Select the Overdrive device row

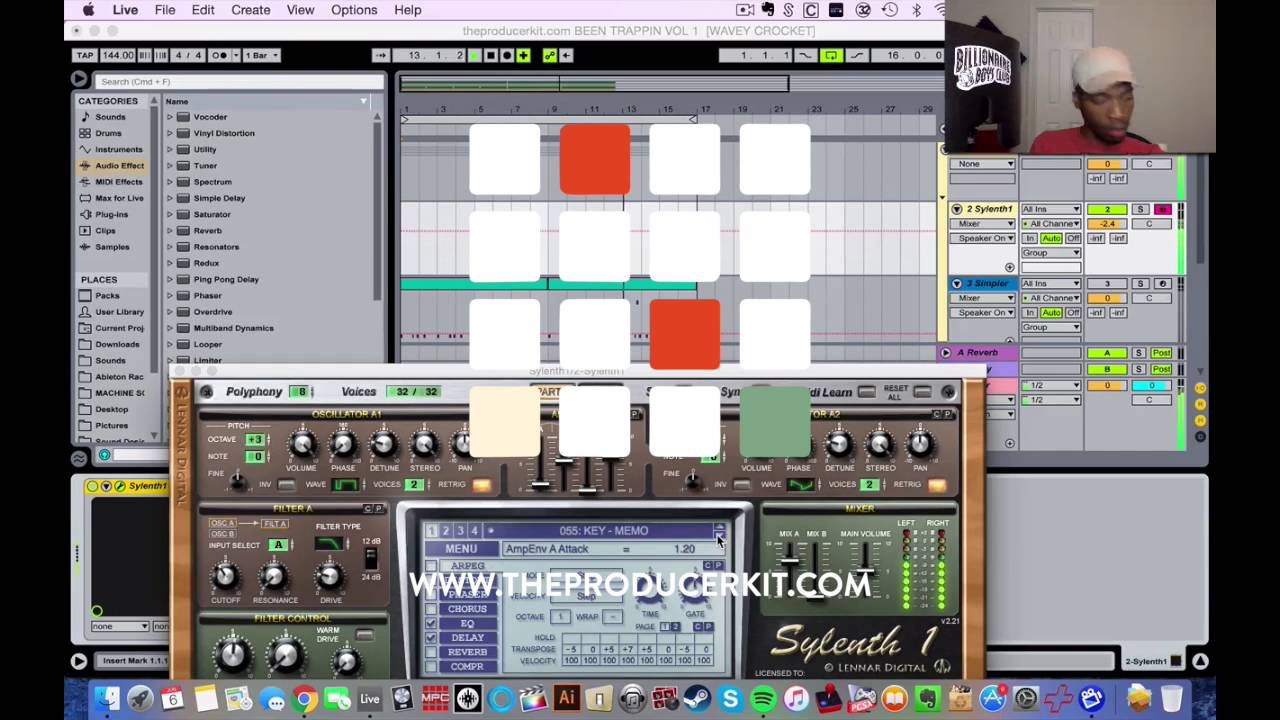(268, 311)
